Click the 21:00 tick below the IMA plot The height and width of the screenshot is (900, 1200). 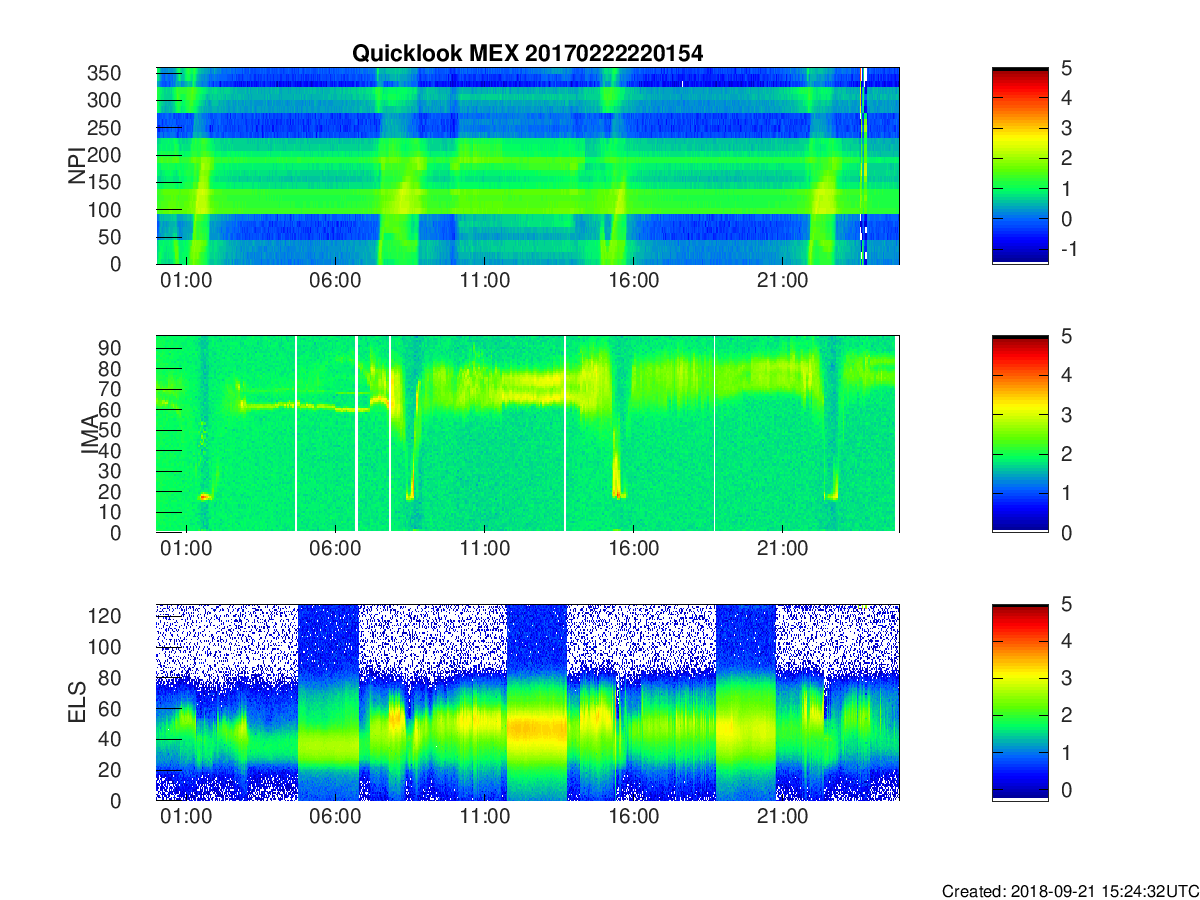782,549
